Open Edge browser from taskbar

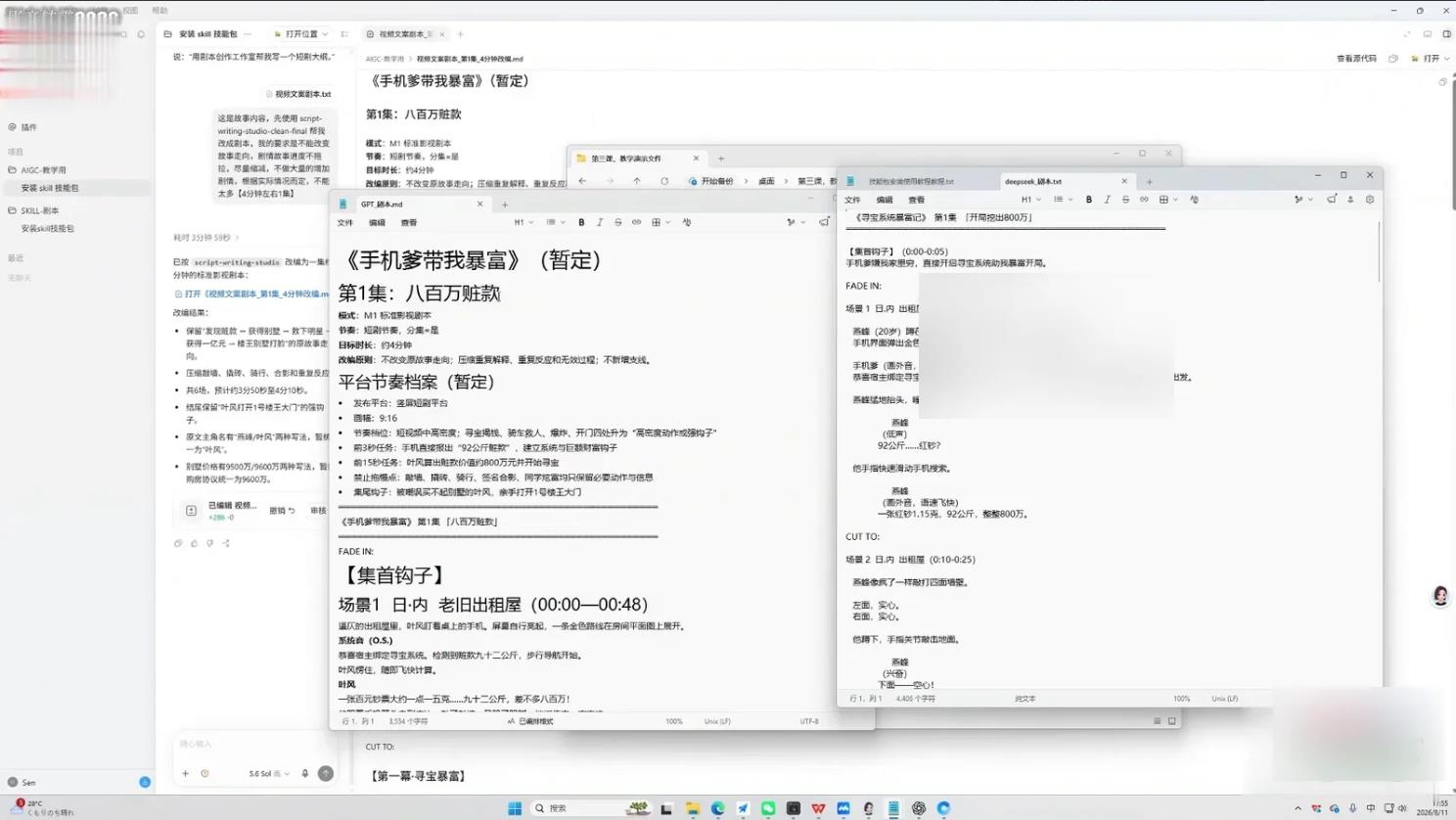pos(717,808)
